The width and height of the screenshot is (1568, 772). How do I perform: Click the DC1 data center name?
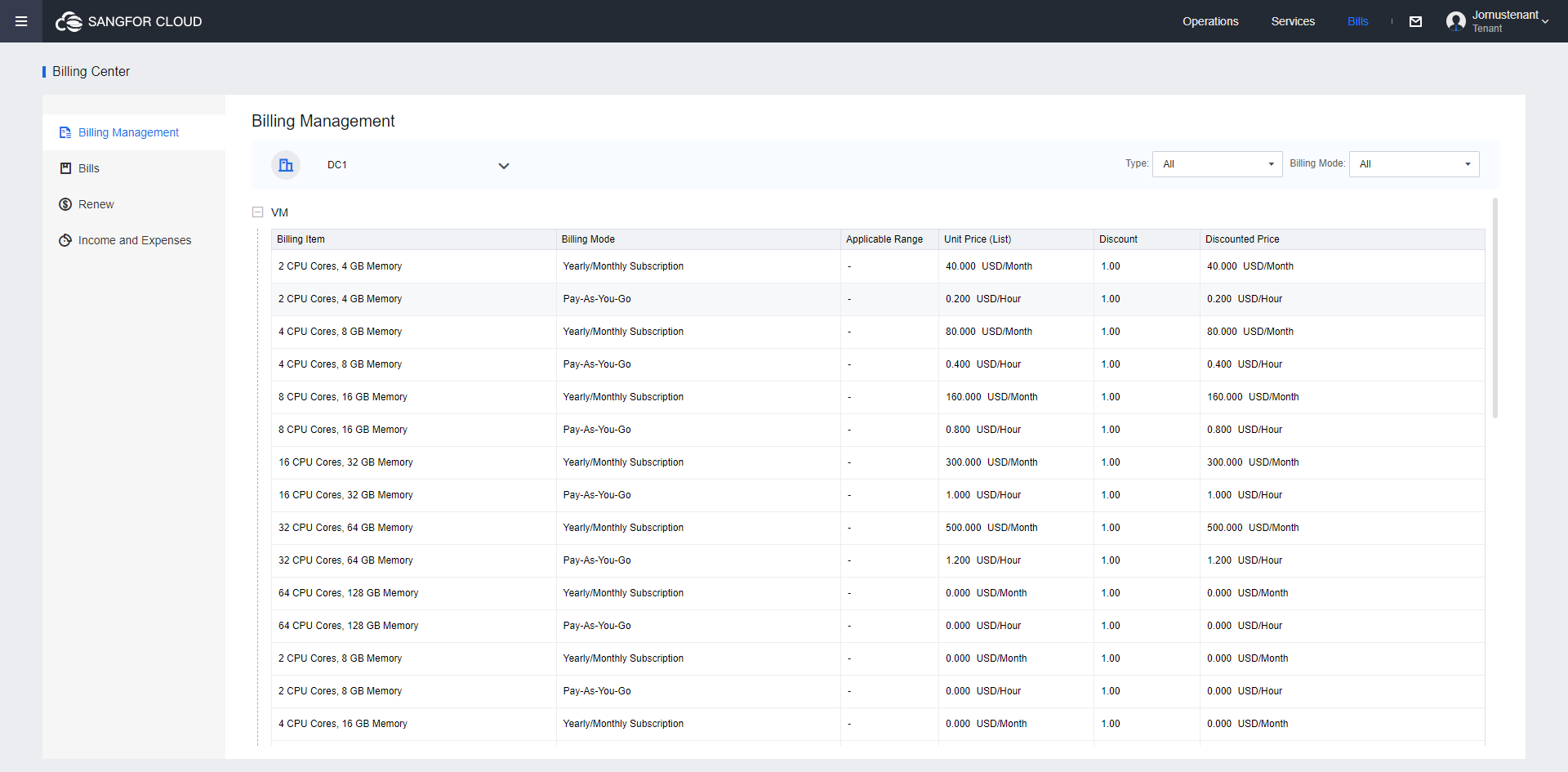point(337,165)
